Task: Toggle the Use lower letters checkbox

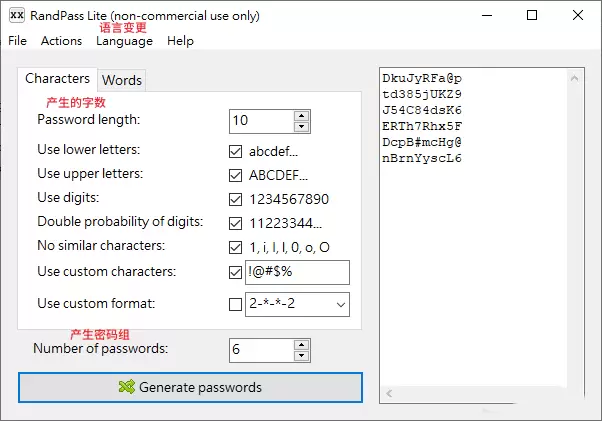Action: click(x=235, y=152)
